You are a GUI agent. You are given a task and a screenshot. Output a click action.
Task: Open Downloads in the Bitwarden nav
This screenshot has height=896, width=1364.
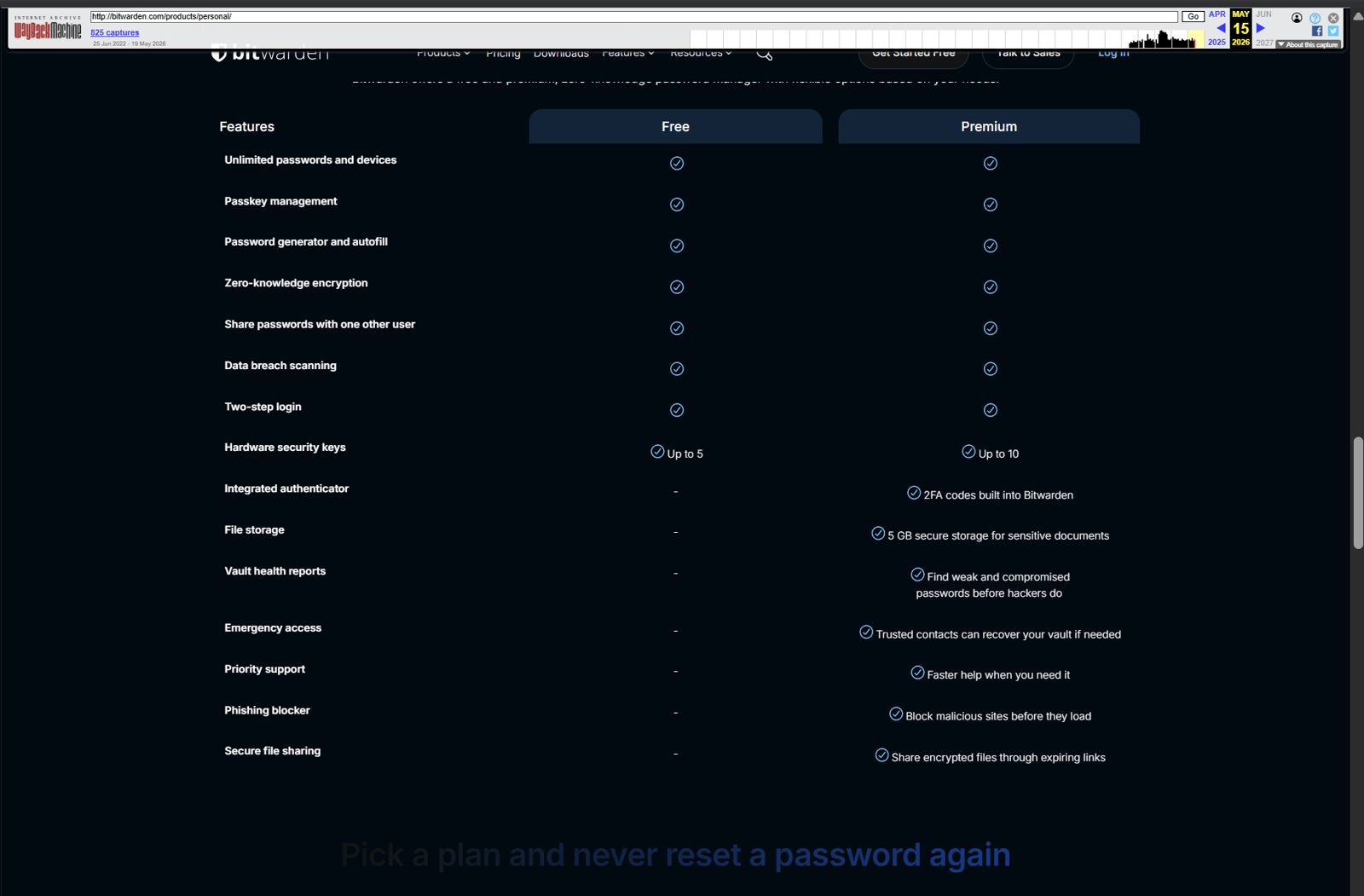pos(561,54)
